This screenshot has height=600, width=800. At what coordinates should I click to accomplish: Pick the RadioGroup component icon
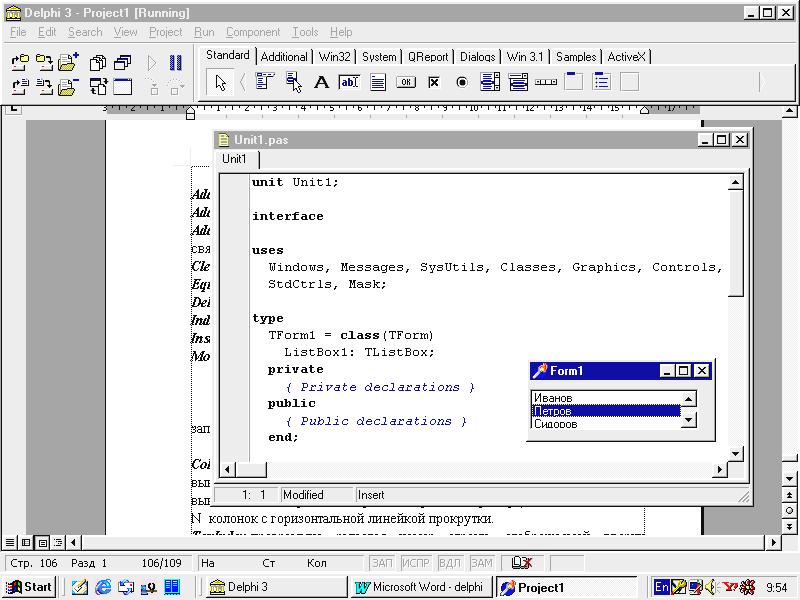tap(602, 82)
